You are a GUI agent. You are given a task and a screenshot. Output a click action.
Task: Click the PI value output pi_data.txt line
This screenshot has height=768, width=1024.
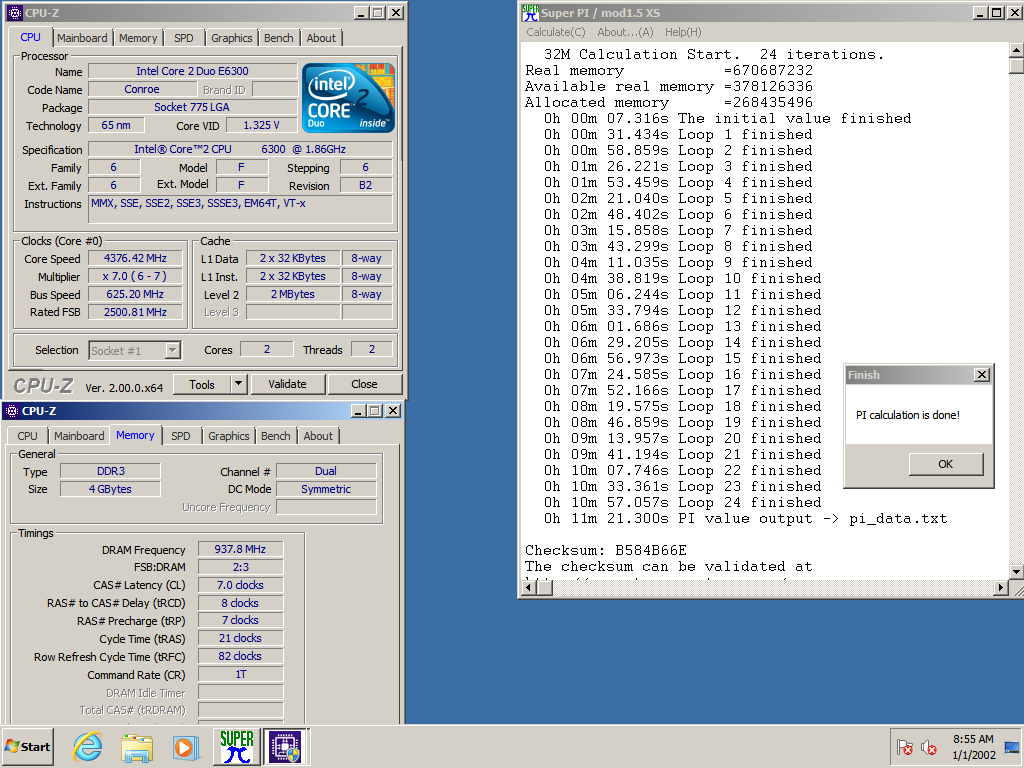745,519
